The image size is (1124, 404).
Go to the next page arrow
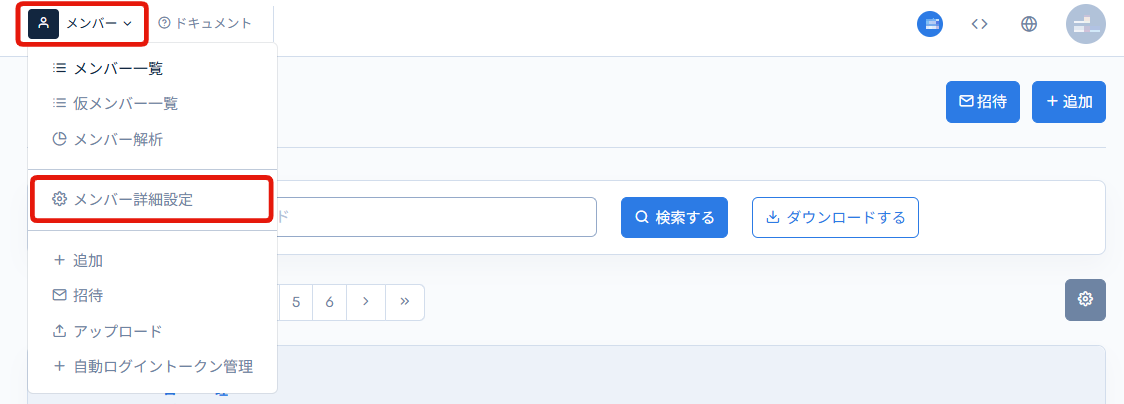[x=366, y=301]
